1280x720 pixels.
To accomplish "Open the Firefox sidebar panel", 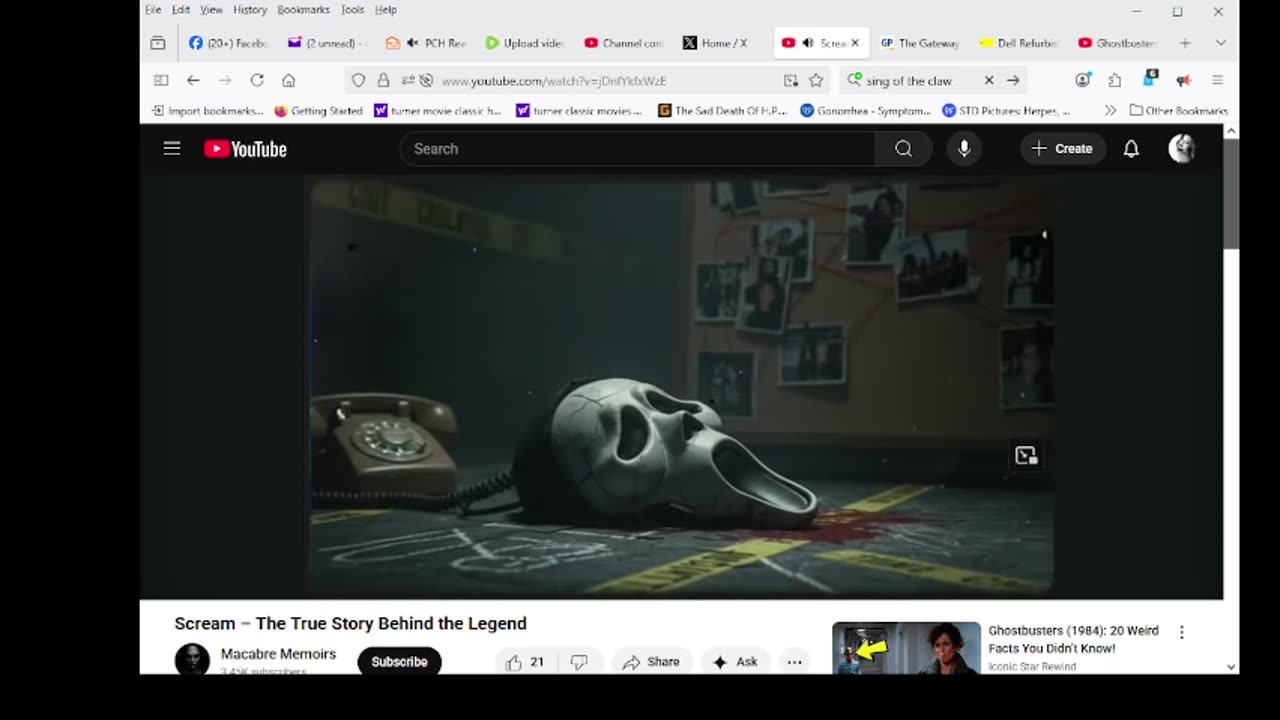I will point(161,80).
